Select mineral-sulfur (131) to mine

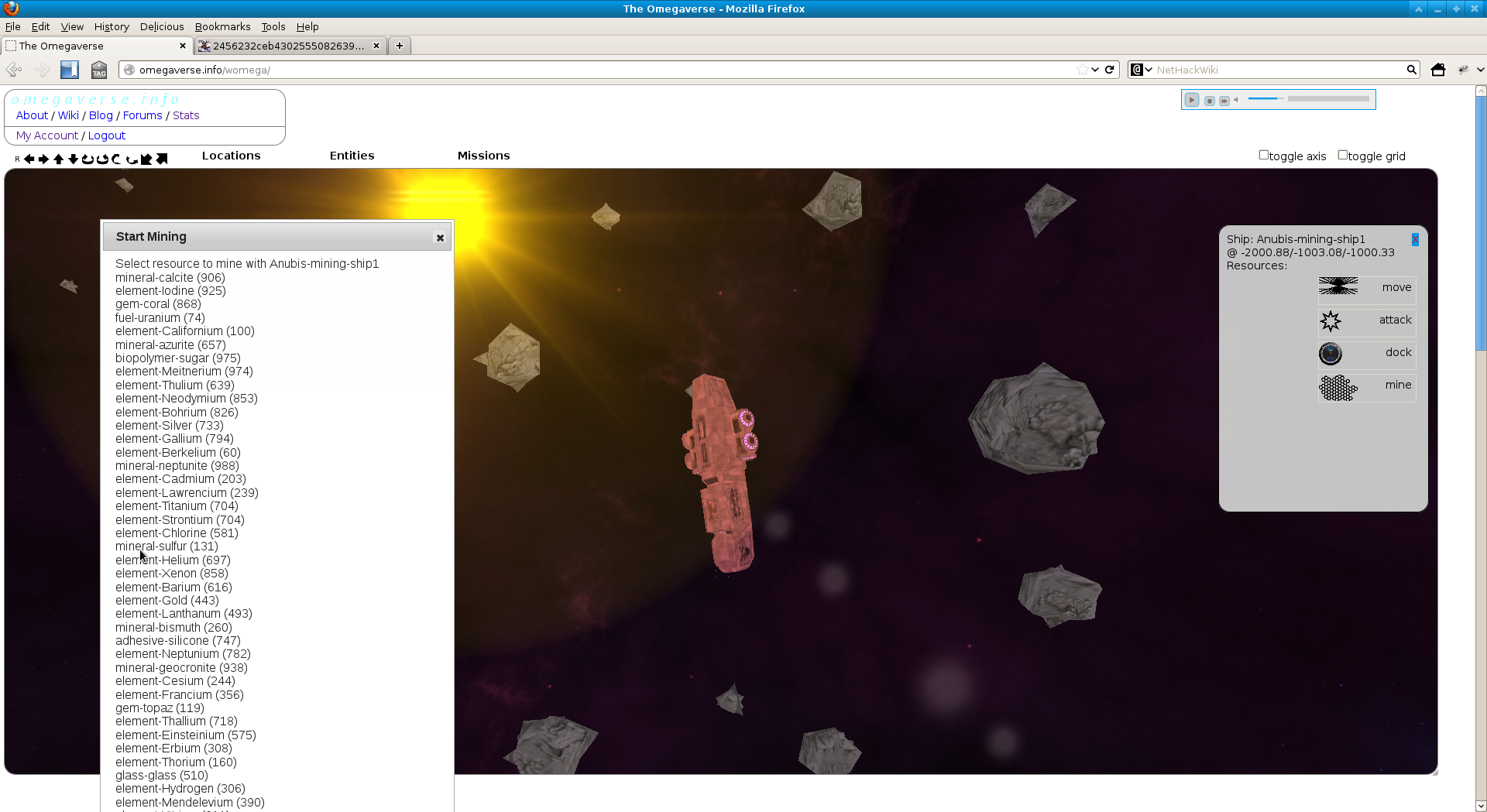coord(166,546)
